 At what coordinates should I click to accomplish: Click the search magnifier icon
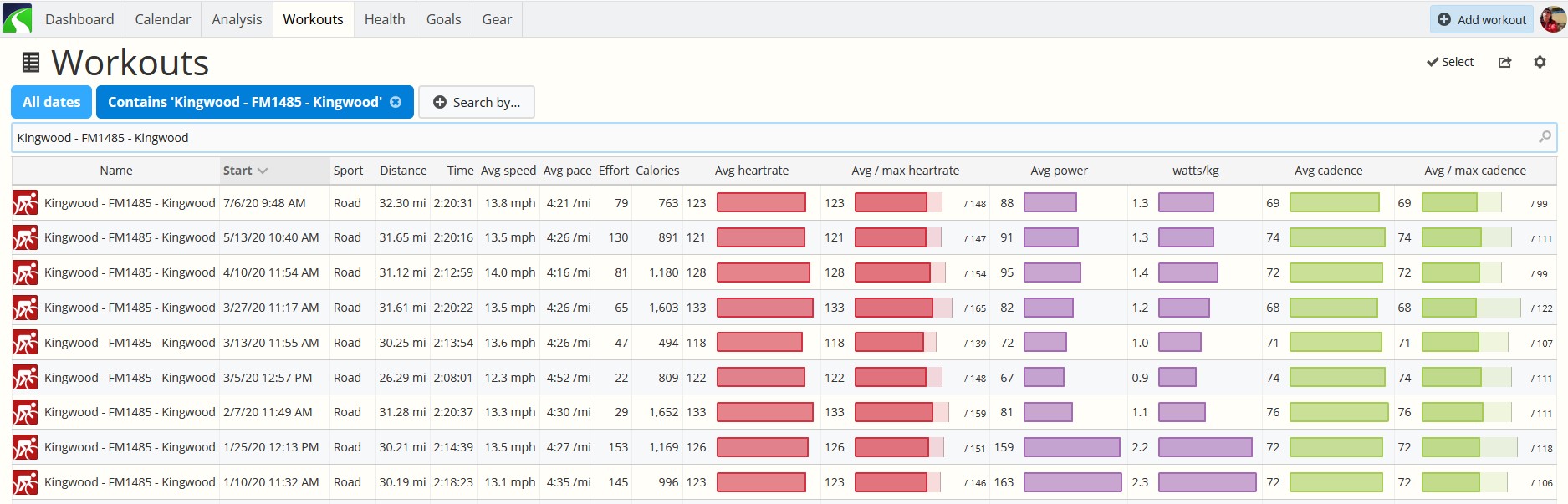[1545, 137]
